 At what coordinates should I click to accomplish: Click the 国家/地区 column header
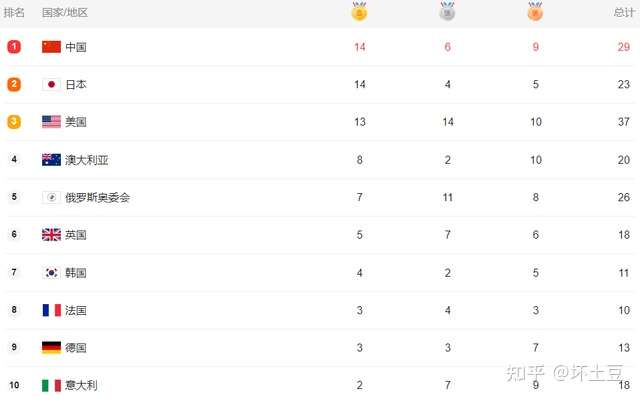[x=65, y=12]
